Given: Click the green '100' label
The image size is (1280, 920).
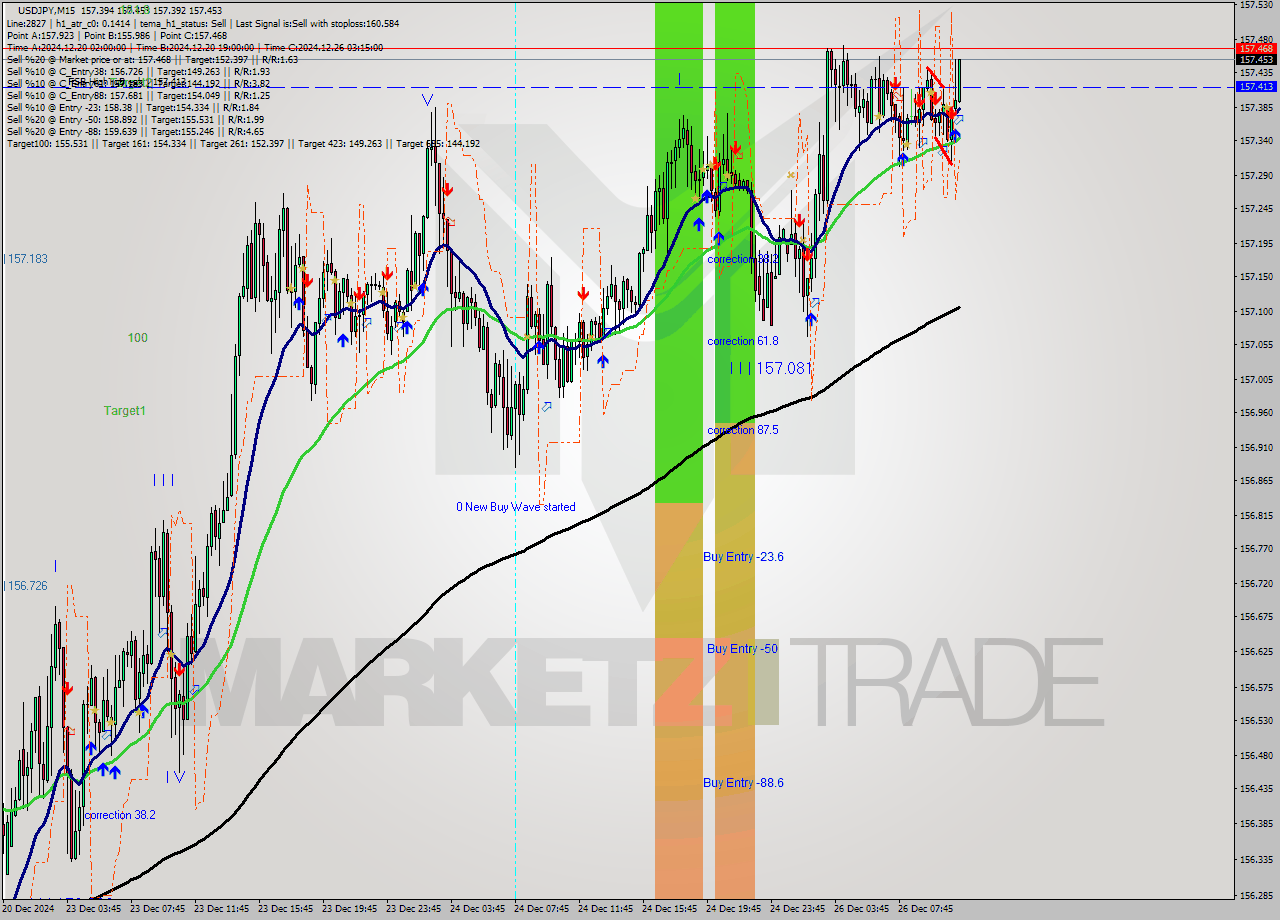Looking at the screenshot, I should (137, 338).
